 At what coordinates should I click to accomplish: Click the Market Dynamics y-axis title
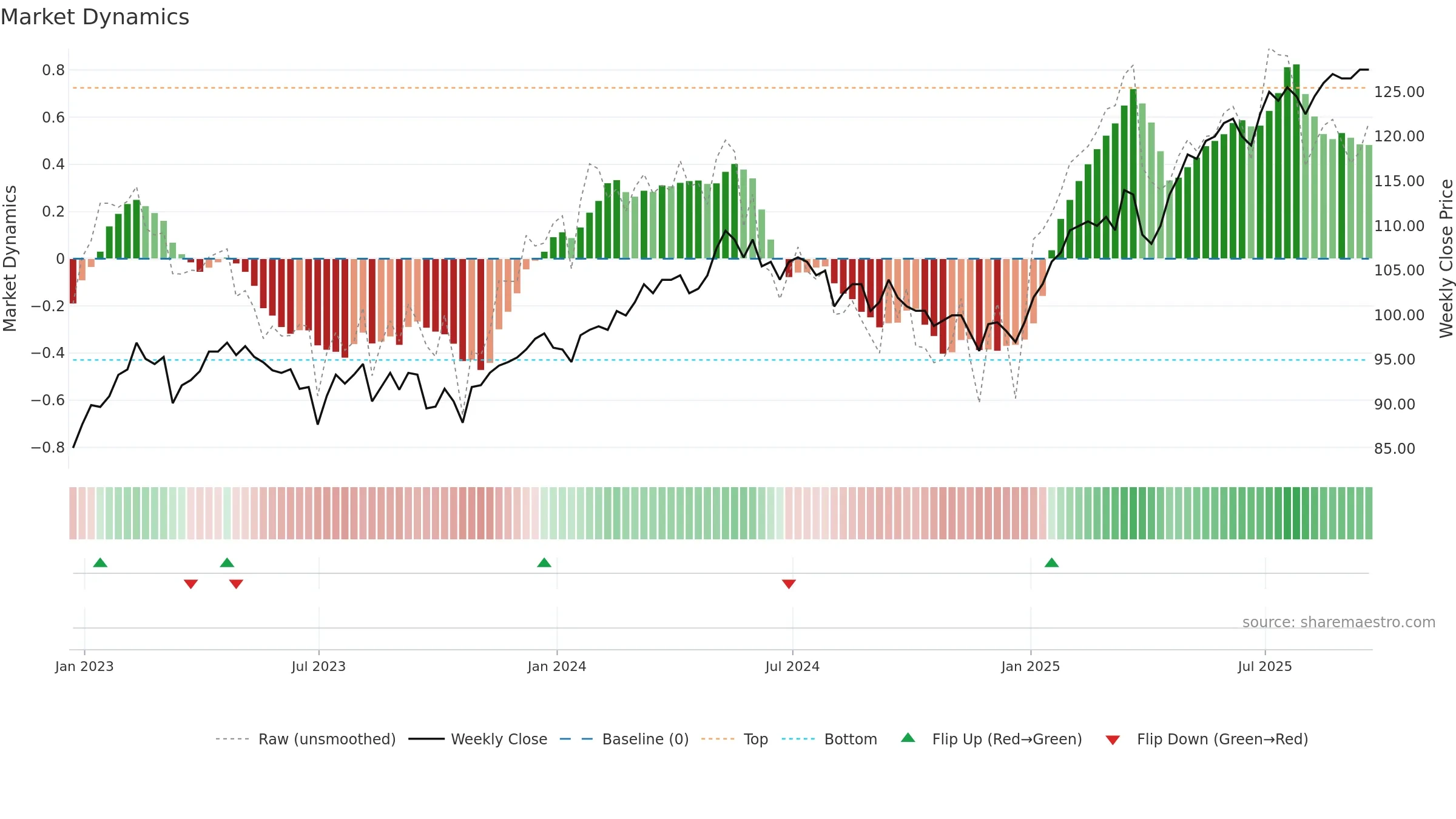(10, 258)
